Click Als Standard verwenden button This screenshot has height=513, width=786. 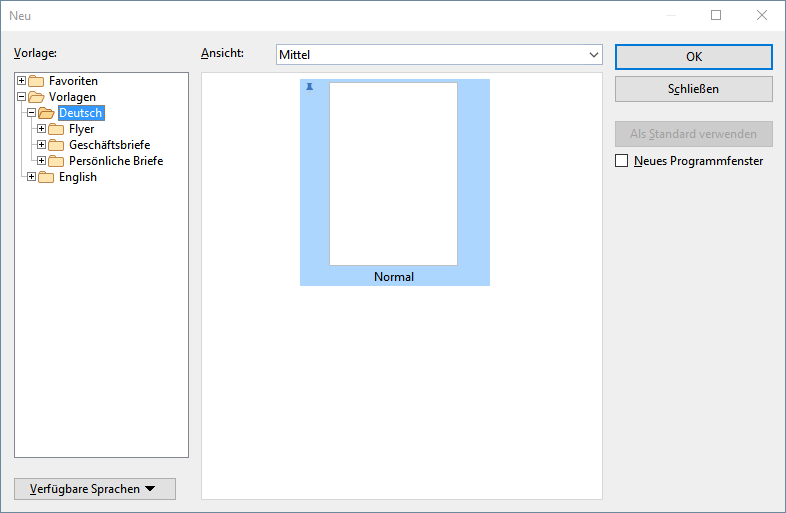pos(694,134)
